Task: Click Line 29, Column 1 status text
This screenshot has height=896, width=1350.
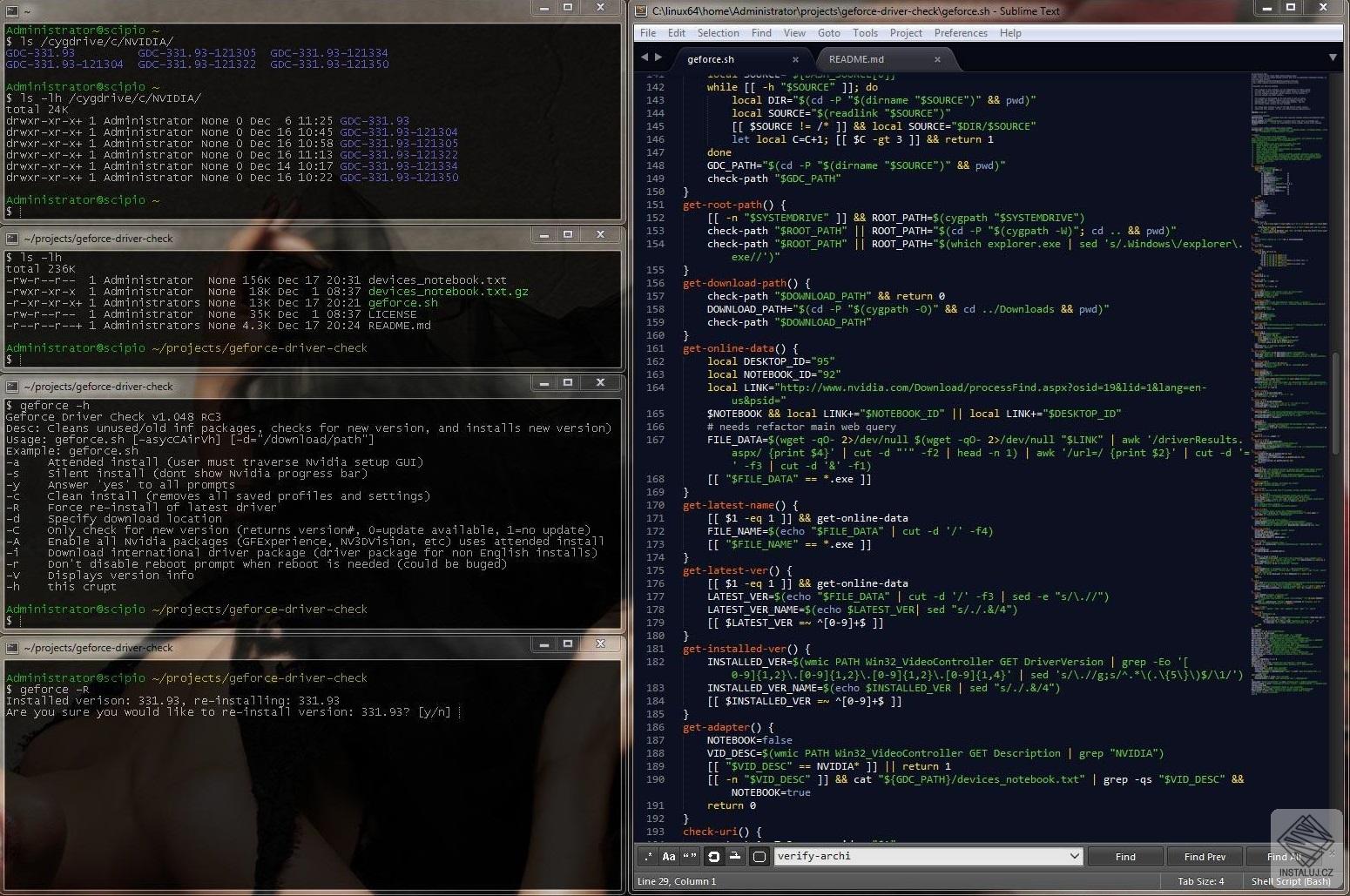Action: click(677, 881)
